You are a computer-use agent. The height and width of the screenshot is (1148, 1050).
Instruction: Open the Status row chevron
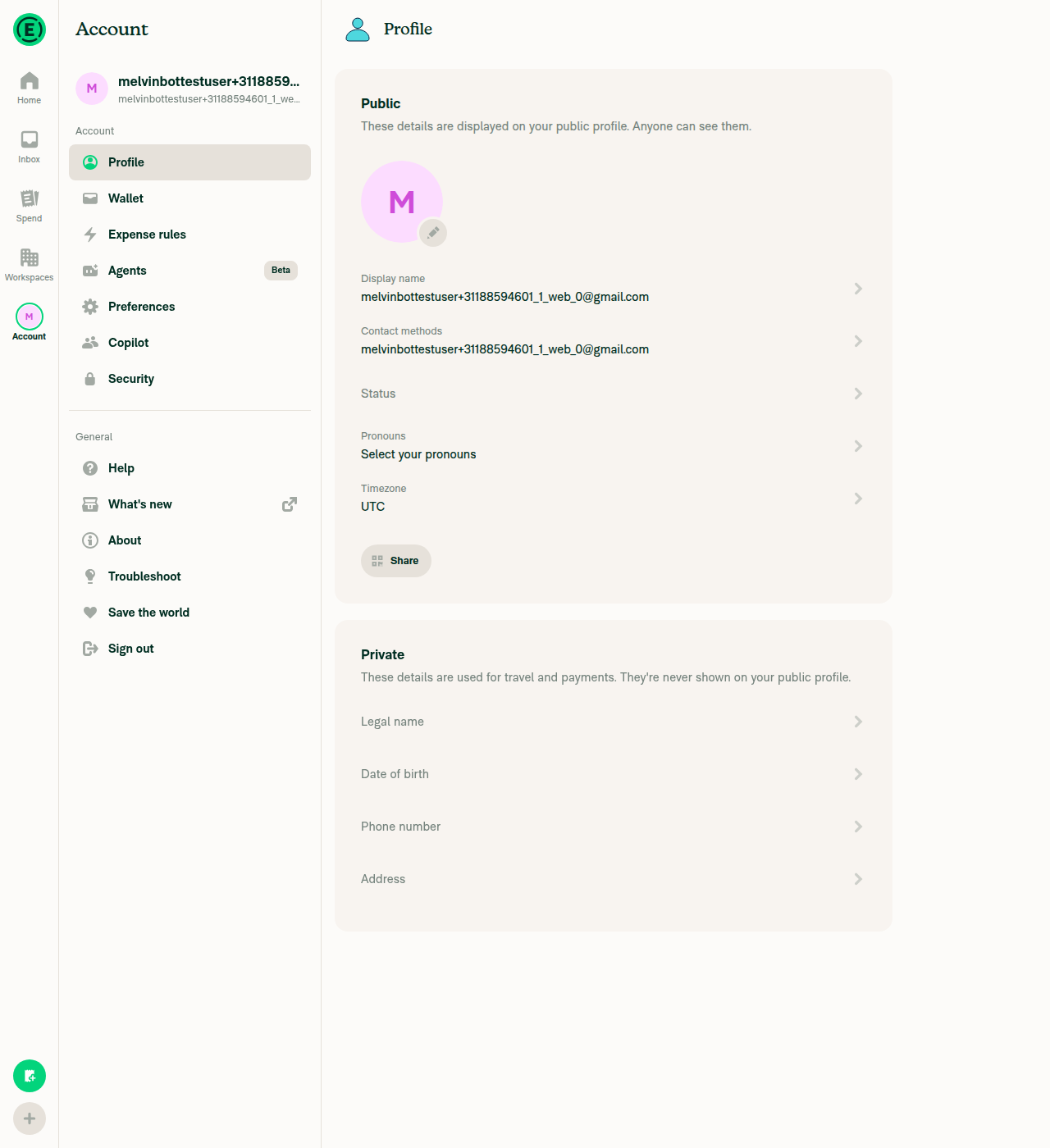858,394
